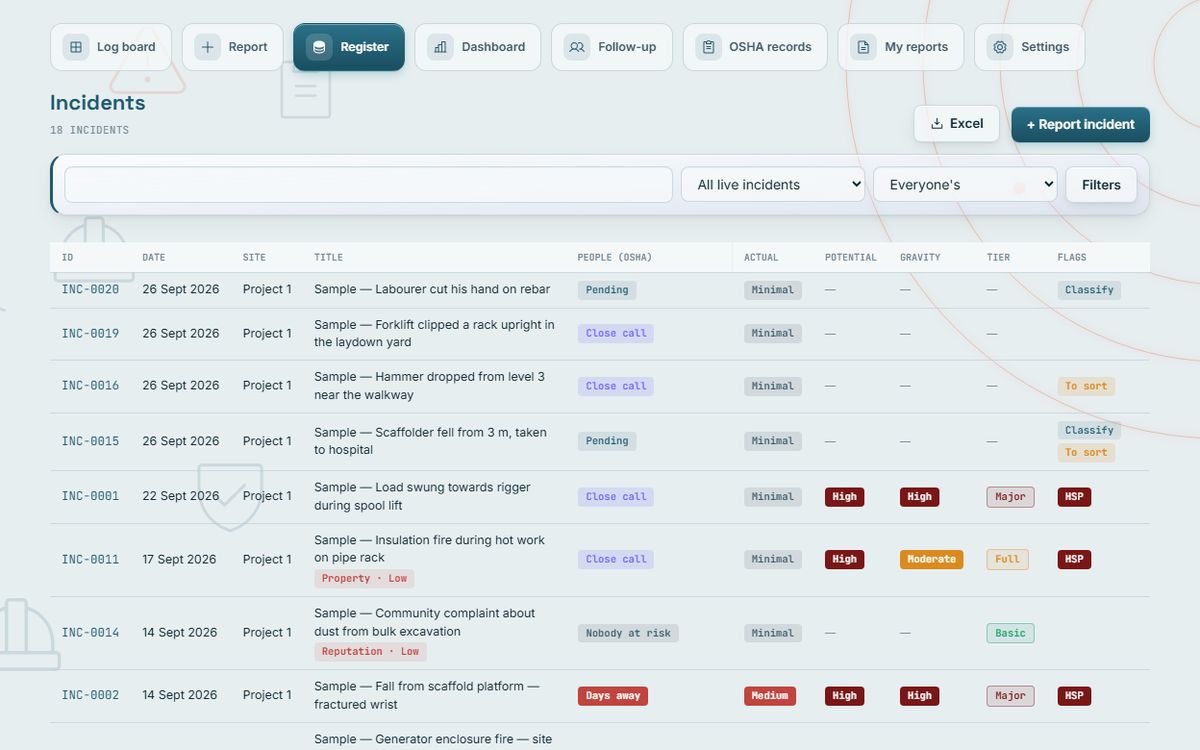Click the High potential badge on INC-0011
1200x750 pixels.
pos(845,560)
